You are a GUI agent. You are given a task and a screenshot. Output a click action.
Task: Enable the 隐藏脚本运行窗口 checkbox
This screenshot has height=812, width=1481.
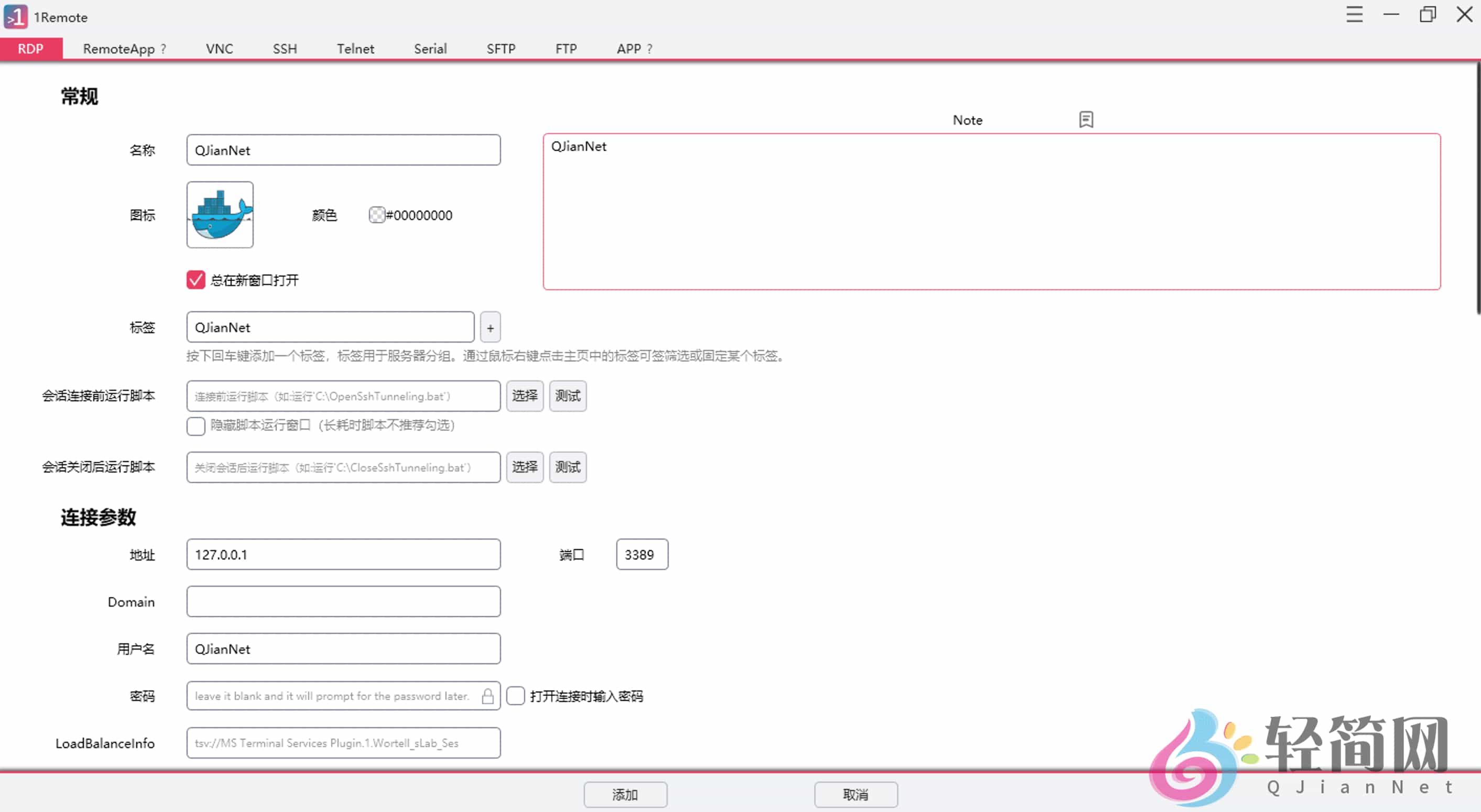[x=195, y=426]
